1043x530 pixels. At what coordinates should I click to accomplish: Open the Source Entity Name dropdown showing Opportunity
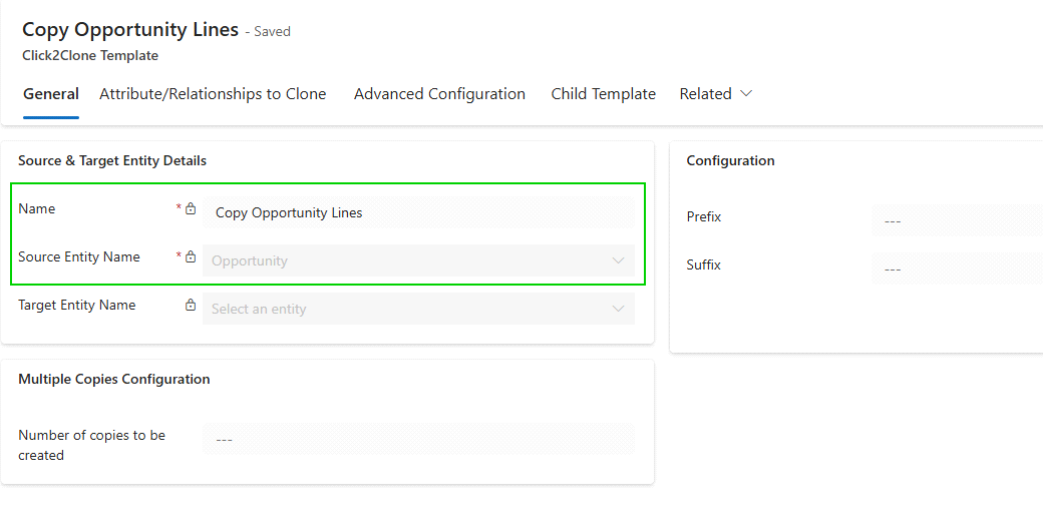point(418,261)
